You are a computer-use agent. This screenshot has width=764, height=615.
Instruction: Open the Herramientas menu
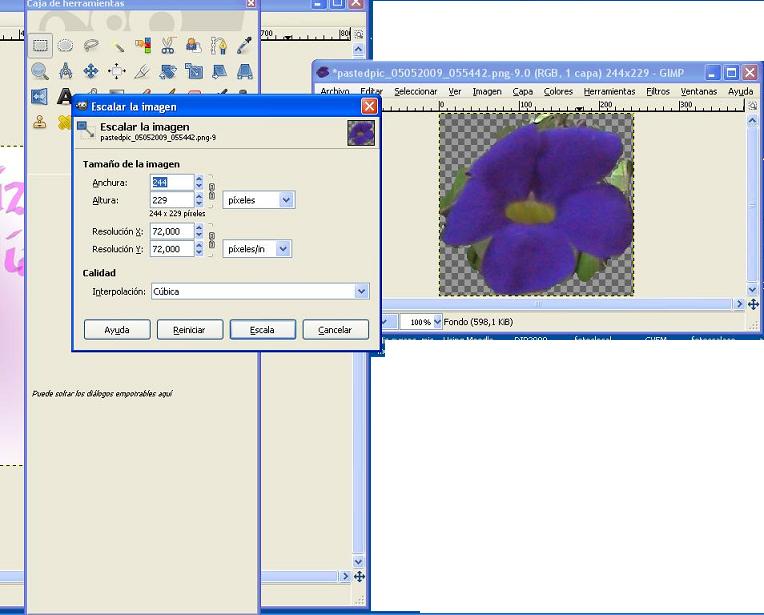(x=609, y=91)
